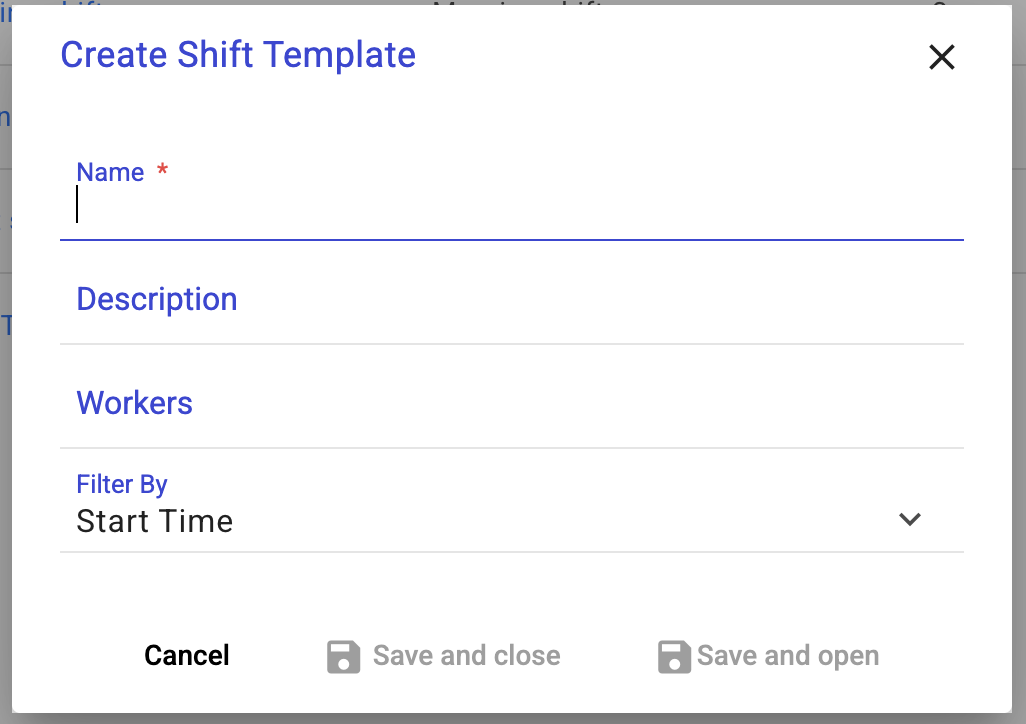Click the Filter By label text

coord(122,485)
